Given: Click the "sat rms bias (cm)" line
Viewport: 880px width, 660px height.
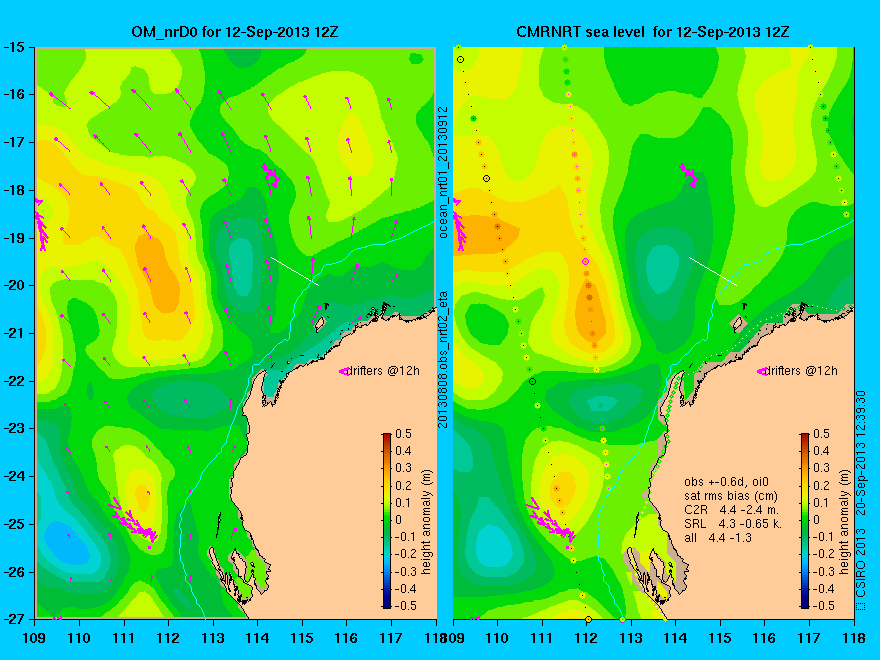Looking at the screenshot, I should 731,496.
